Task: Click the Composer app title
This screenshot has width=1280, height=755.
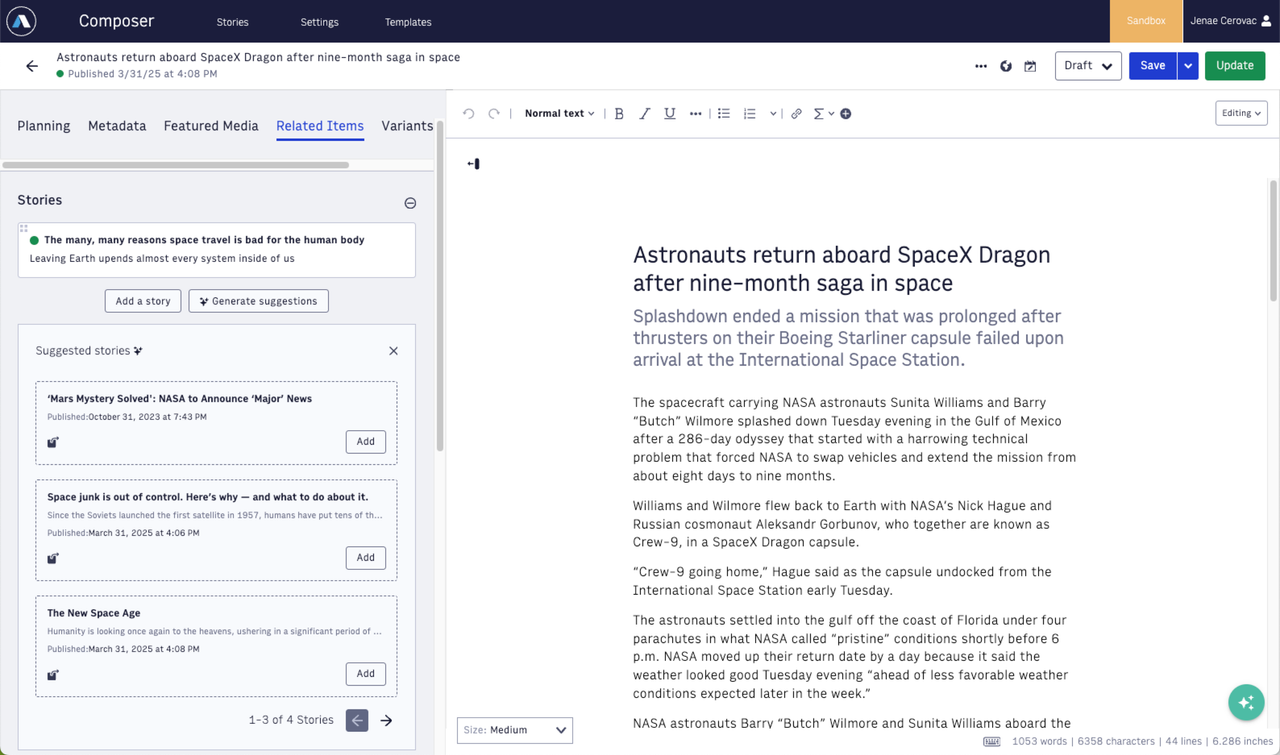Action: pyautogui.click(x=116, y=21)
